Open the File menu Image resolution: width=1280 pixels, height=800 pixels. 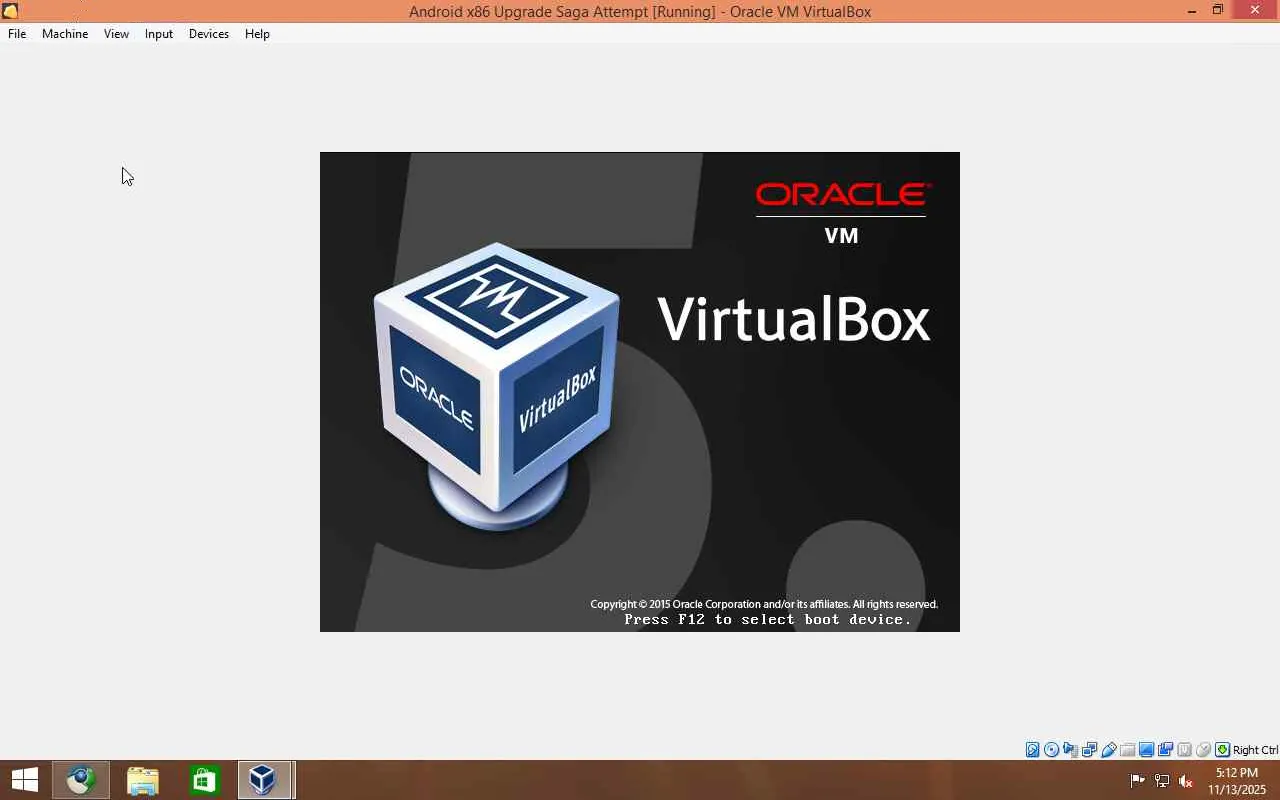coord(17,34)
